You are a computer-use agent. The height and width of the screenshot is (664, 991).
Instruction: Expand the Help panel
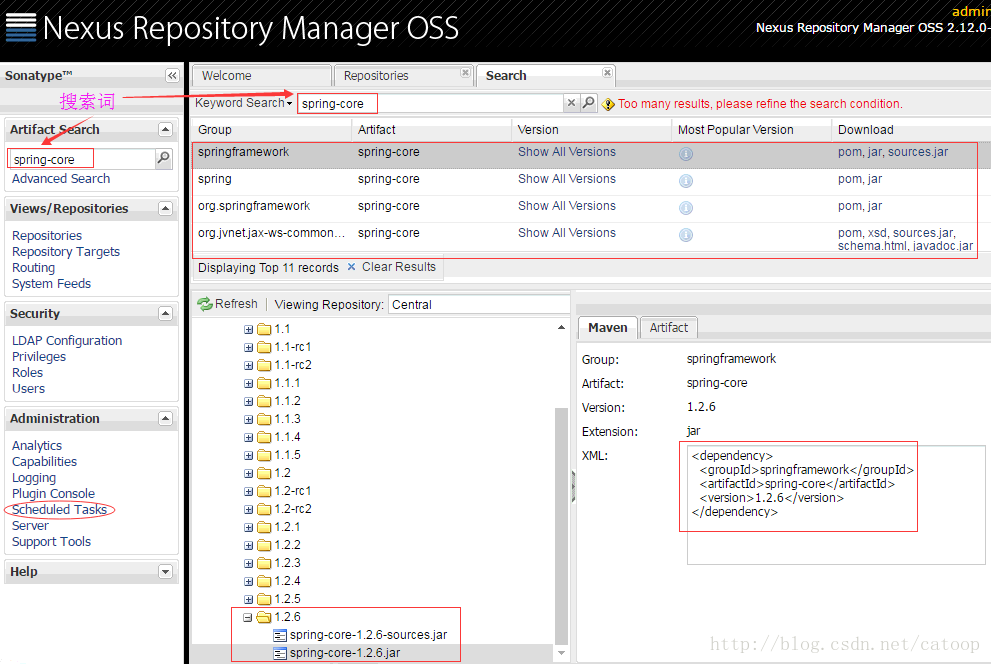point(165,572)
